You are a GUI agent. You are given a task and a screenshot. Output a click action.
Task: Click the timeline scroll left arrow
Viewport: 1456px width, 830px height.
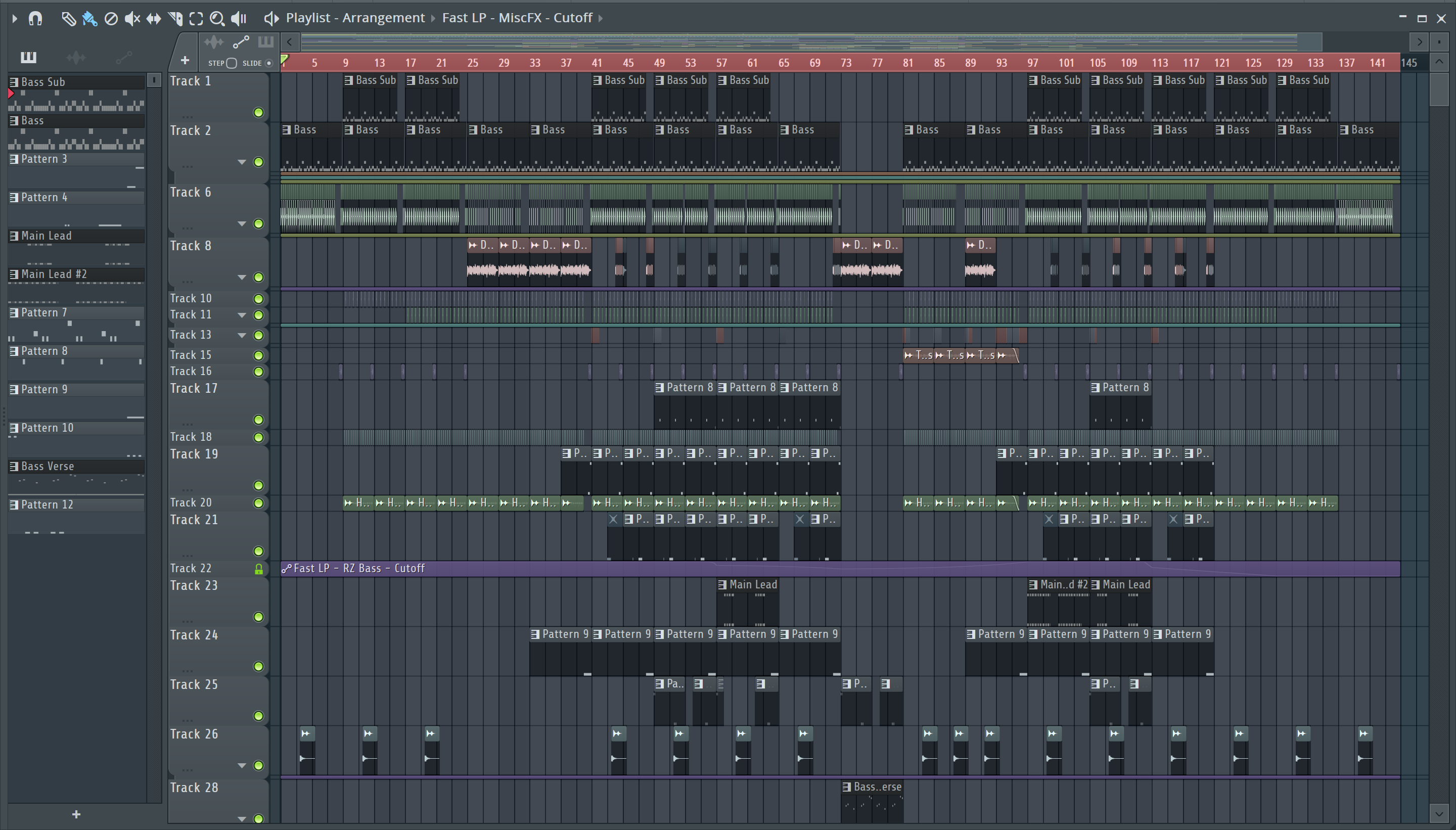pos(290,41)
